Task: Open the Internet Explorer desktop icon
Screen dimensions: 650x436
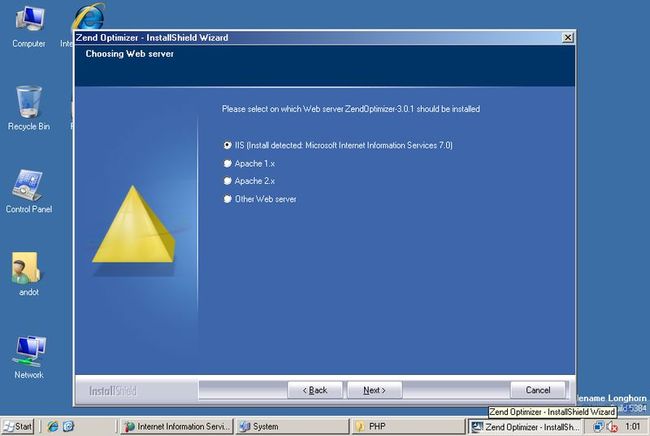Action: tap(88, 16)
